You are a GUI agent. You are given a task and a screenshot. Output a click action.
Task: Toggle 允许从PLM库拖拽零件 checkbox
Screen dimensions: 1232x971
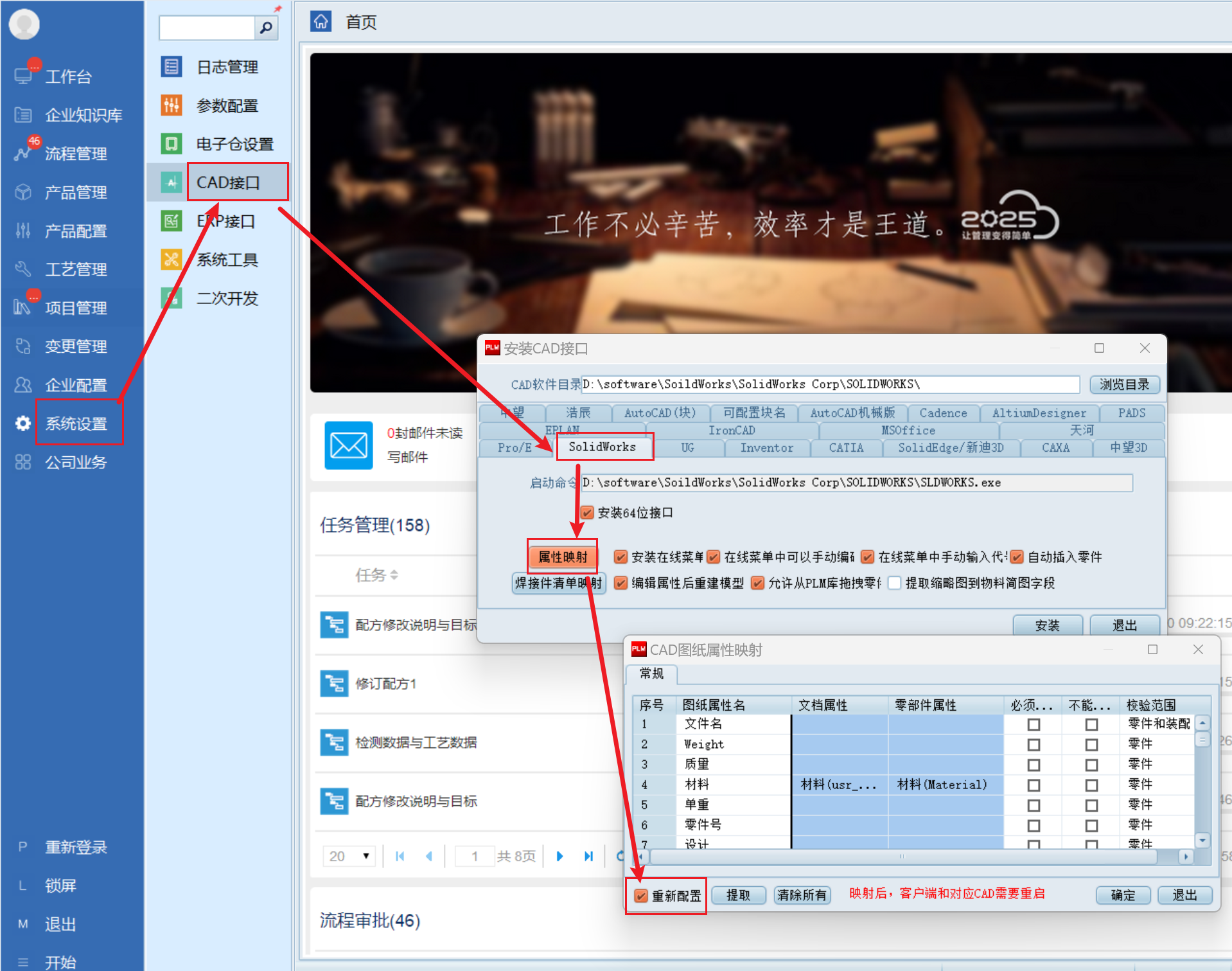[x=757, y=583]
